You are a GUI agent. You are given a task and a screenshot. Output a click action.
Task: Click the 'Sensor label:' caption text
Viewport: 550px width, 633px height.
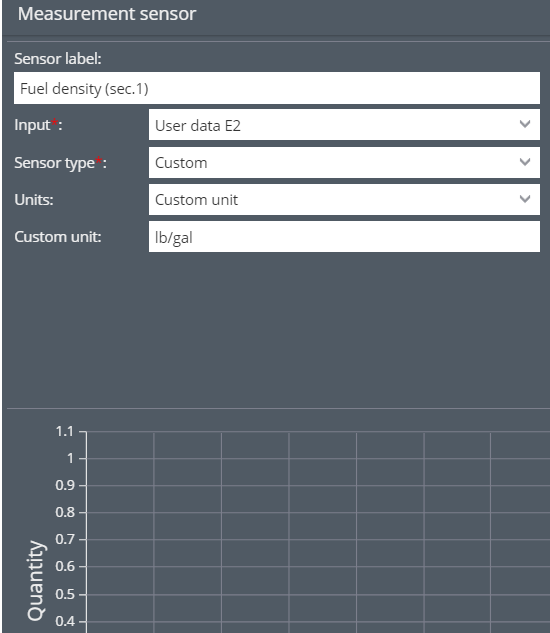click(x=58, y=59)
